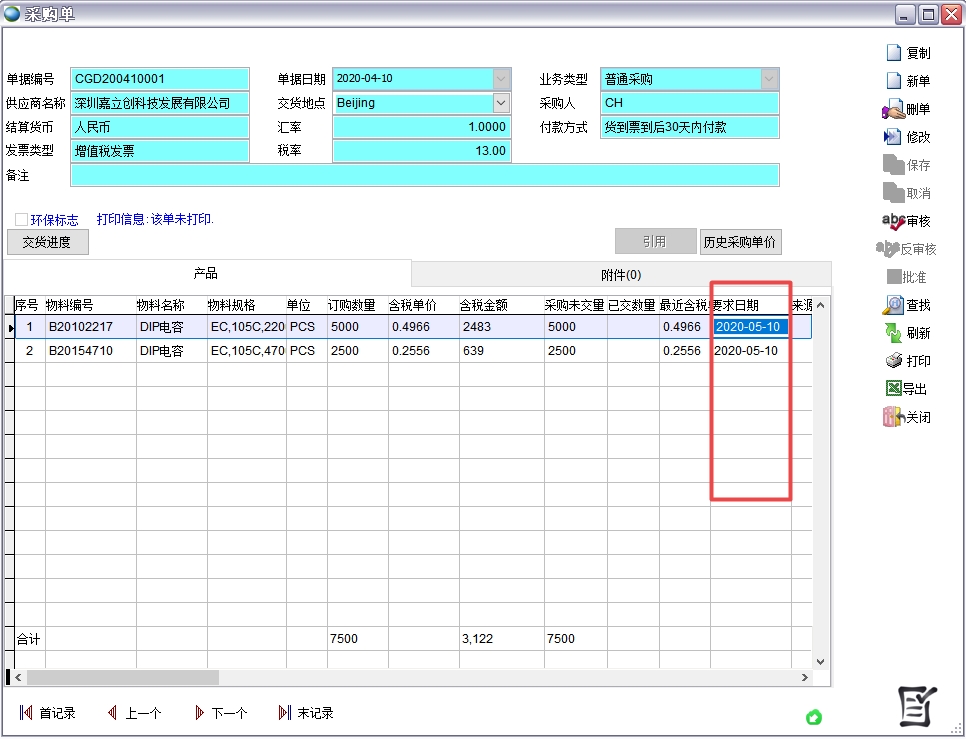
Task: Open 历史采购单价 price history
Action: tap(740, 242)
